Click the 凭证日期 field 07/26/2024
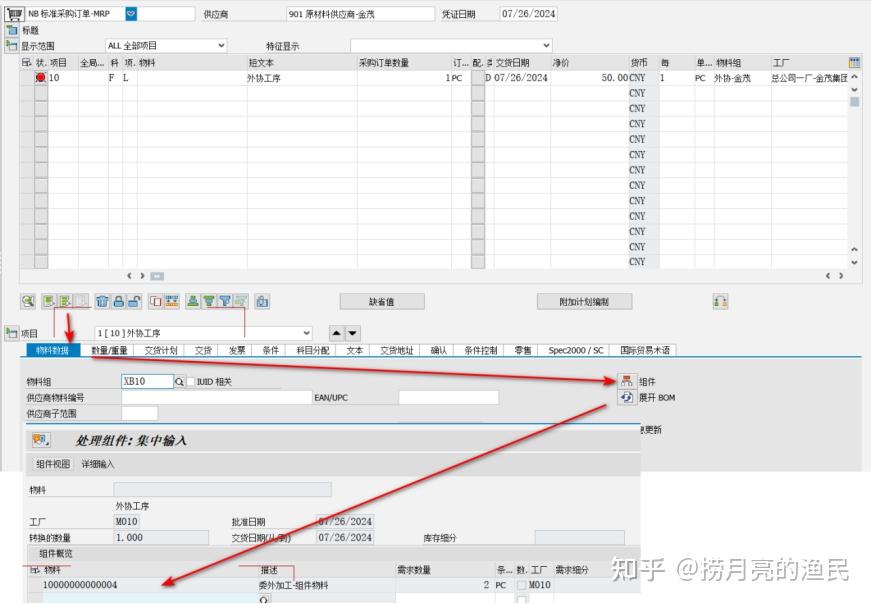Viewport: 871px width, 604px height. coord(528,14)
